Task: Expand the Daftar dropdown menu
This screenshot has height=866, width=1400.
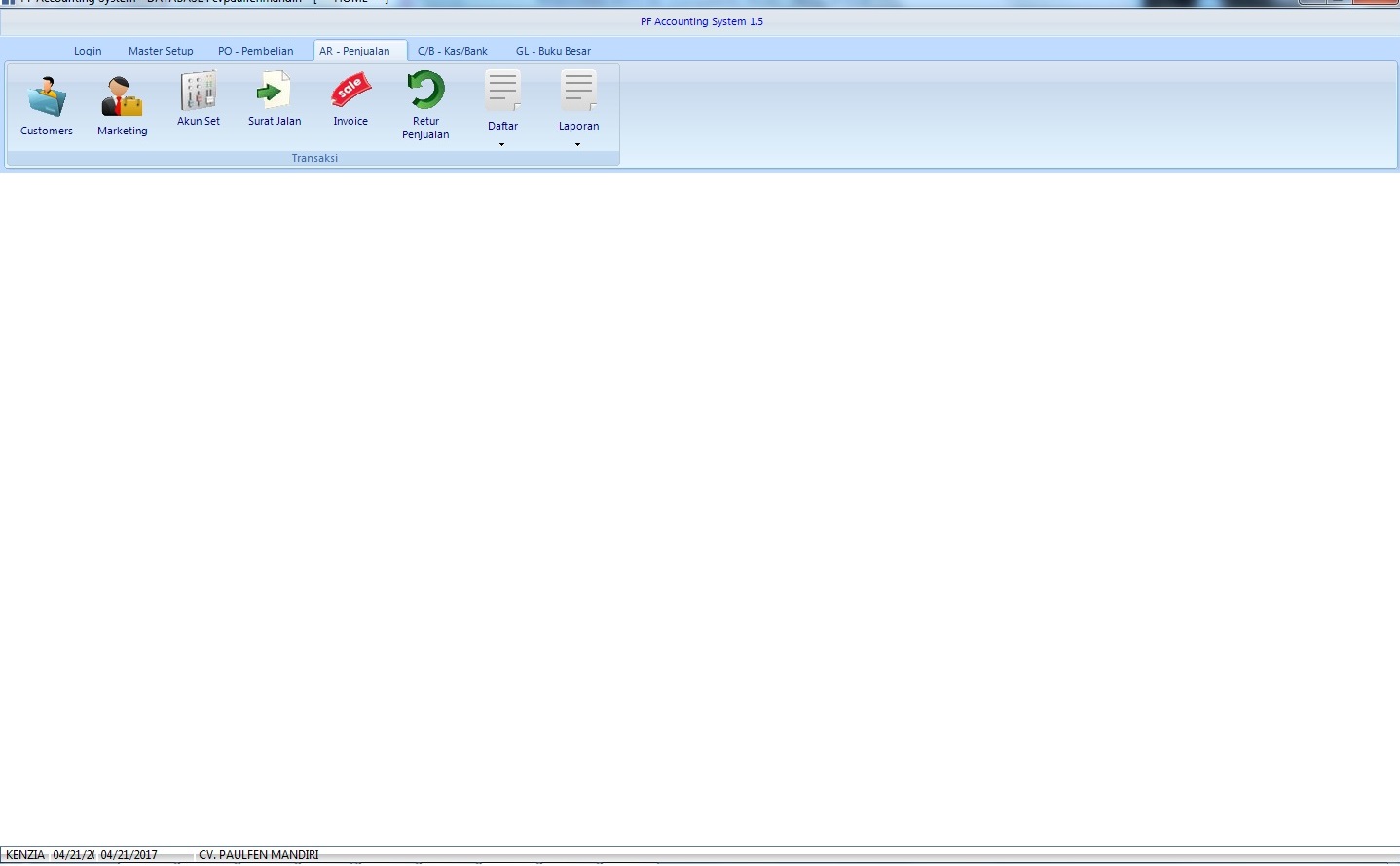Action: [x=502, y=110]
